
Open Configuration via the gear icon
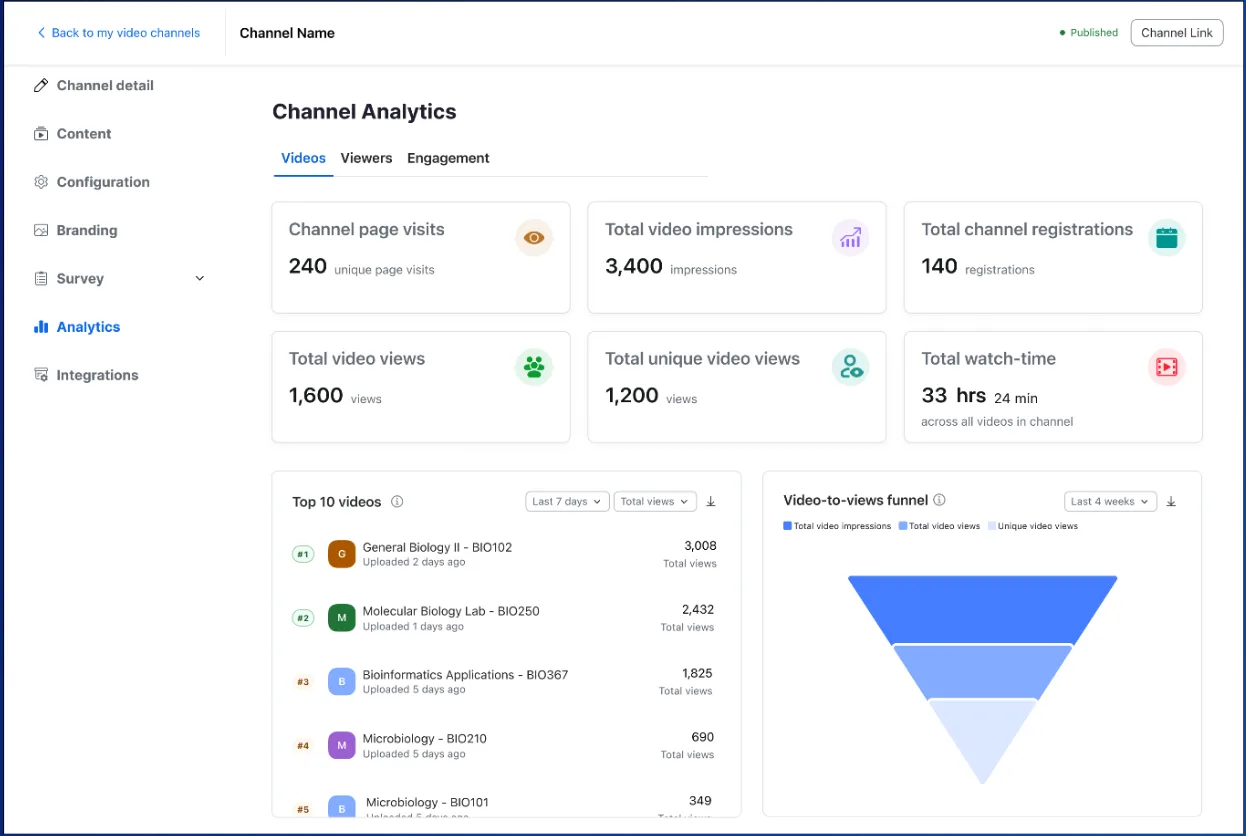pyautogui.click(x=41, y=181)
